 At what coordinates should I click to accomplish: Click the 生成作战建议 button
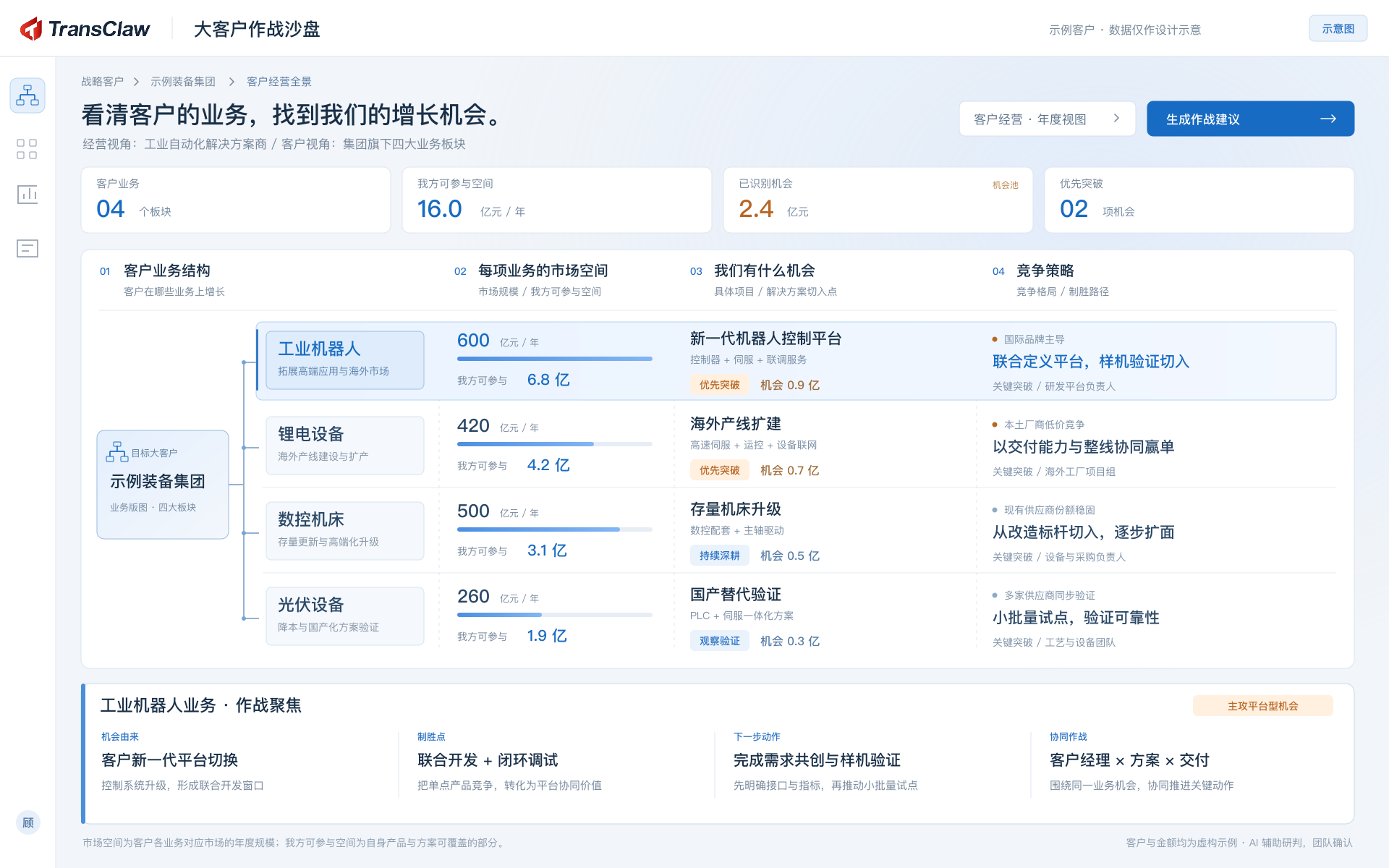[x=1250, y=119]
